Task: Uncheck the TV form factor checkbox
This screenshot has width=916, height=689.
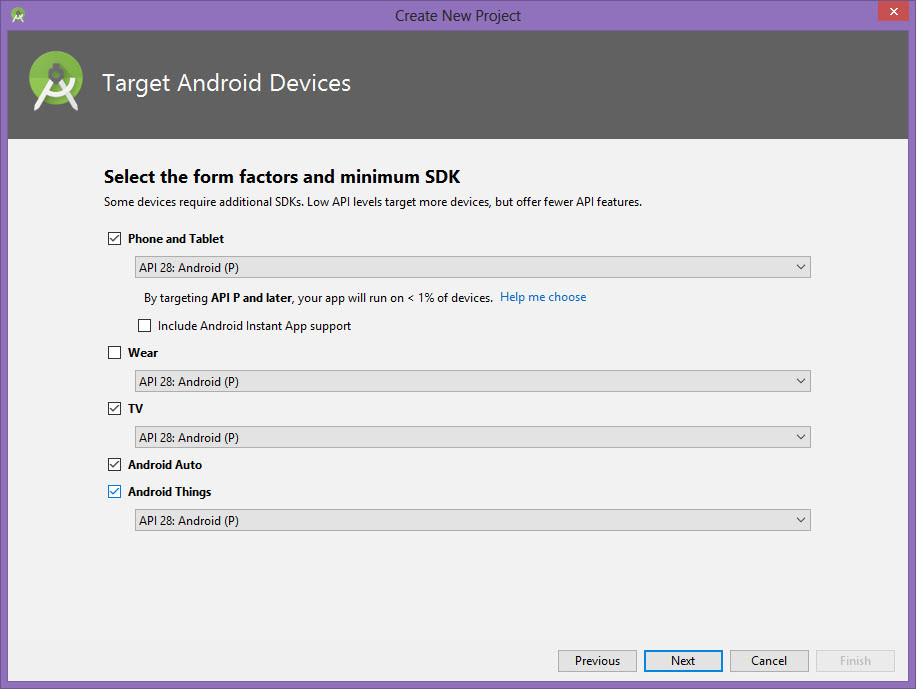Action: 114,408
